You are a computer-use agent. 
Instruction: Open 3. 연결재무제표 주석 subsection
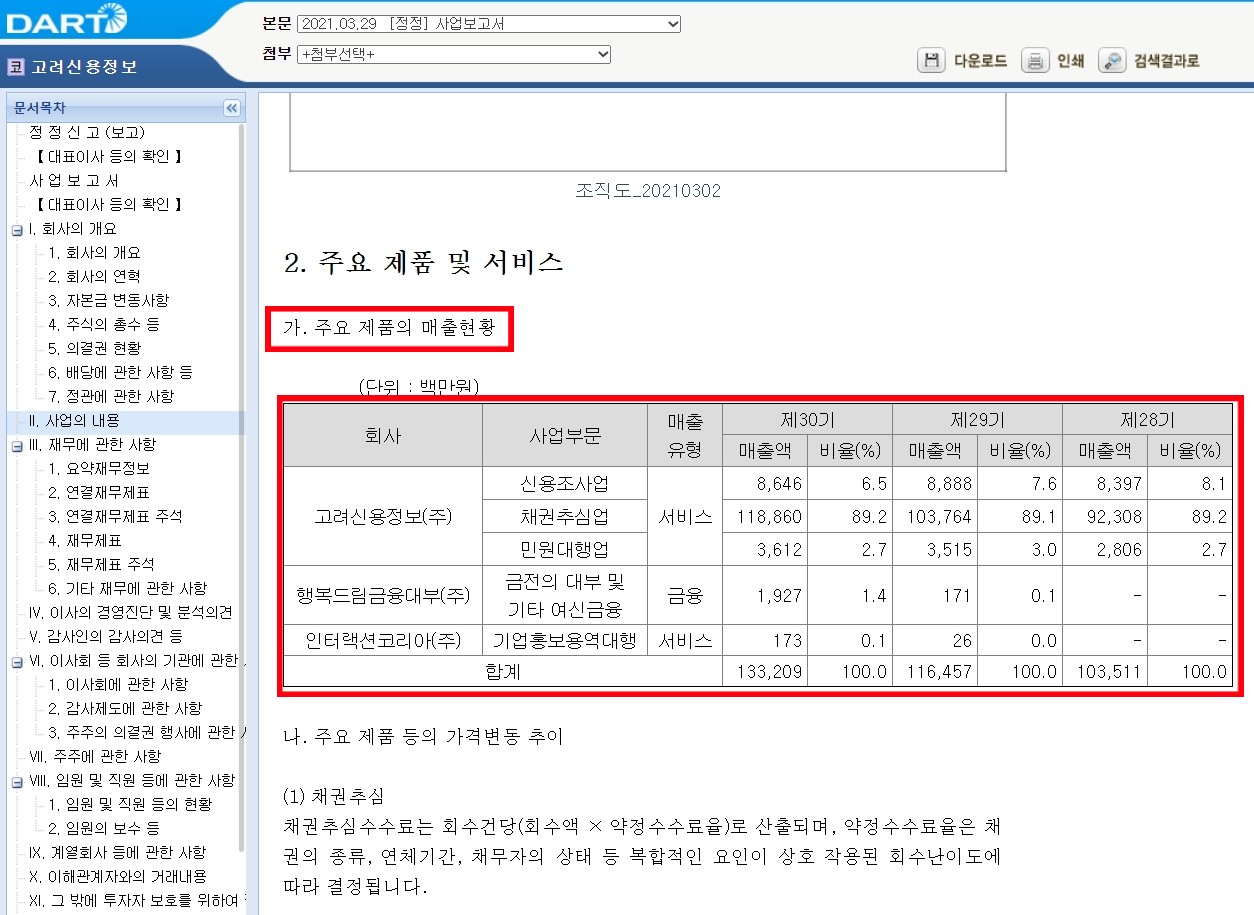pyautogui.click(x=115, y=516)
